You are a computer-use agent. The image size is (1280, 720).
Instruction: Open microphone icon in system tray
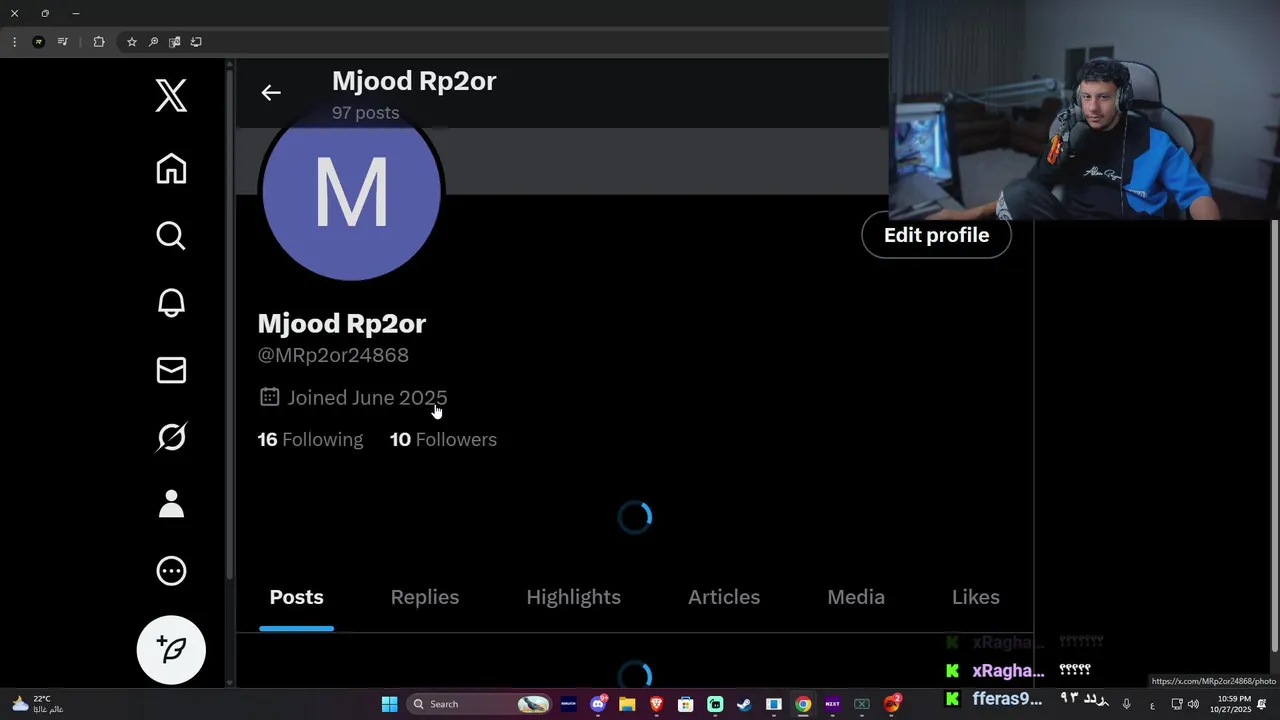click(x=1126, y=704)
